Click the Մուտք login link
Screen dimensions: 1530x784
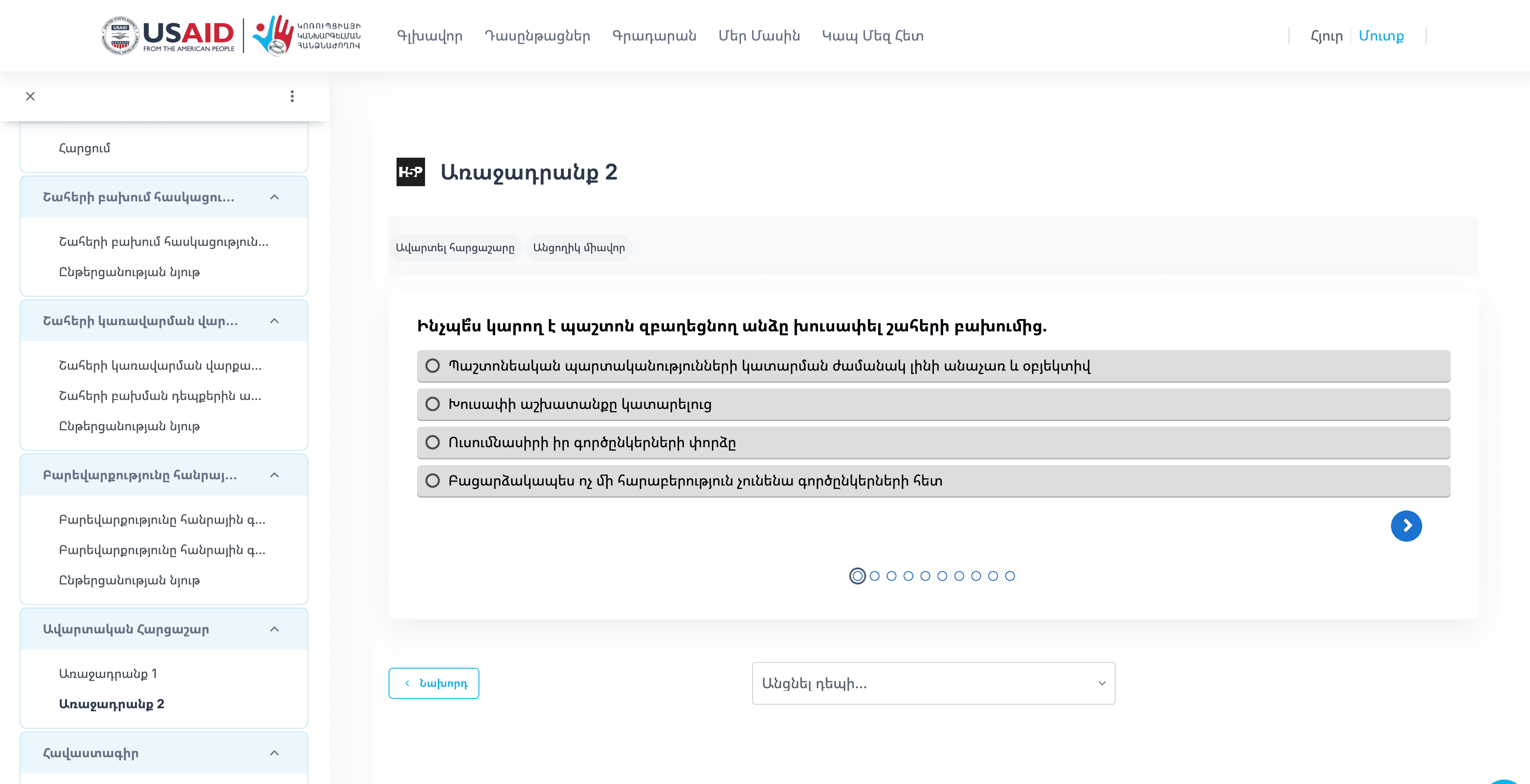(1382, 36)
